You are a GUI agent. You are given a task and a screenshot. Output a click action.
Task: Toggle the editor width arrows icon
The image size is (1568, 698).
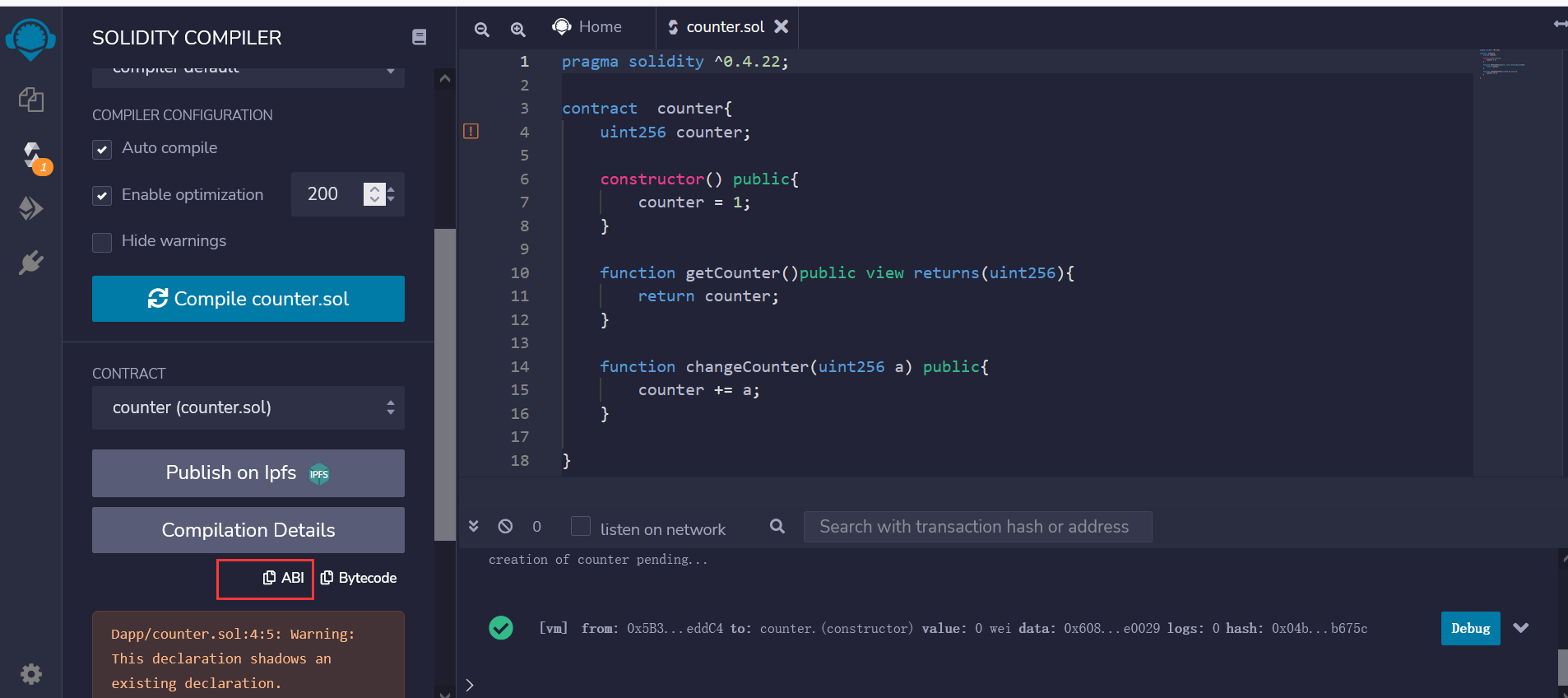click(1560, 25)
